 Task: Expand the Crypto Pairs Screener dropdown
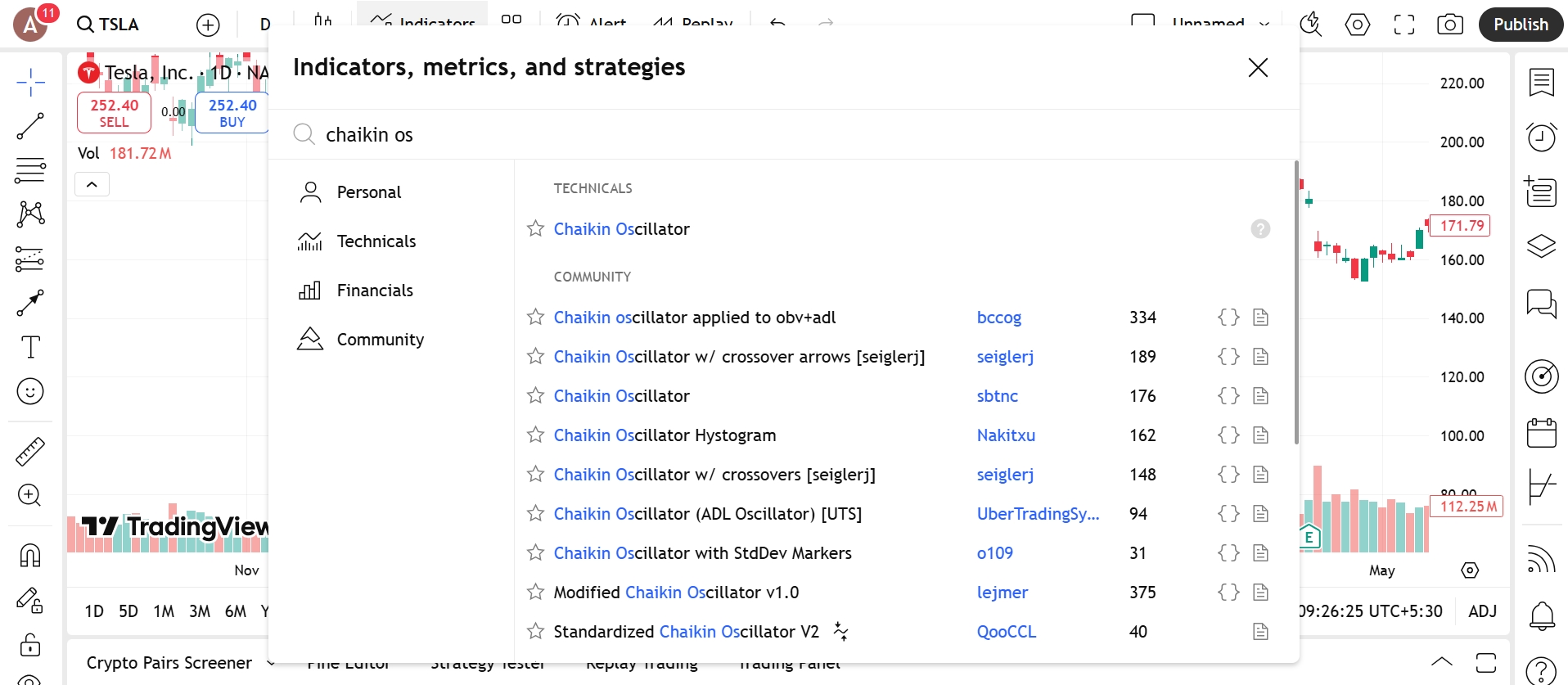coord(271,663)
